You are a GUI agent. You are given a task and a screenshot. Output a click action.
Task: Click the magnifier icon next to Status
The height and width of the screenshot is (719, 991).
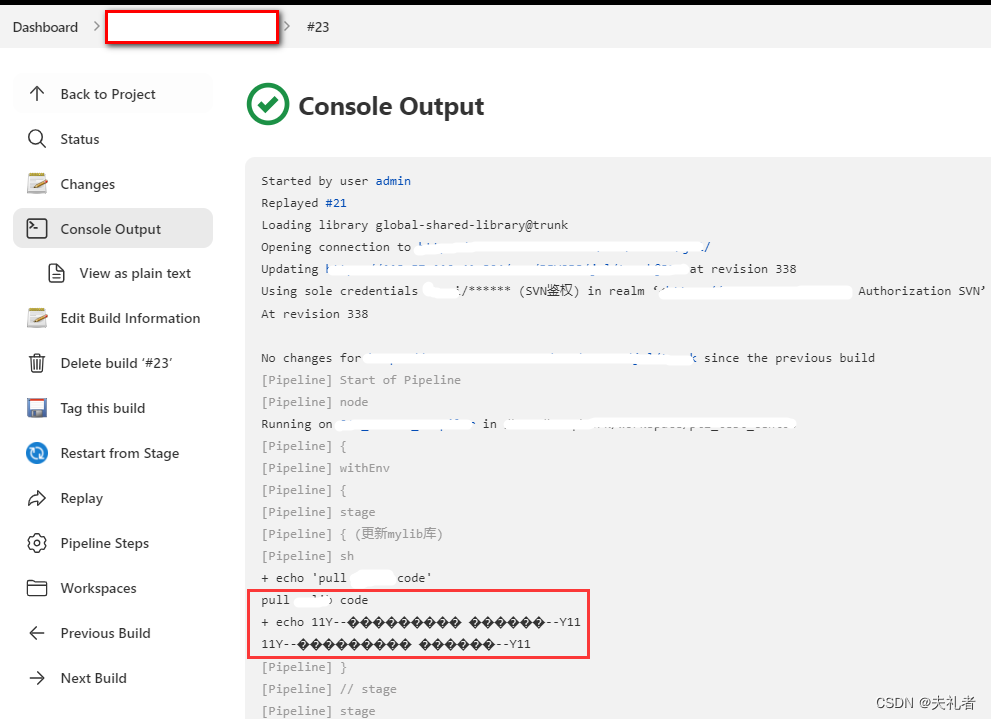pos(37,139)
